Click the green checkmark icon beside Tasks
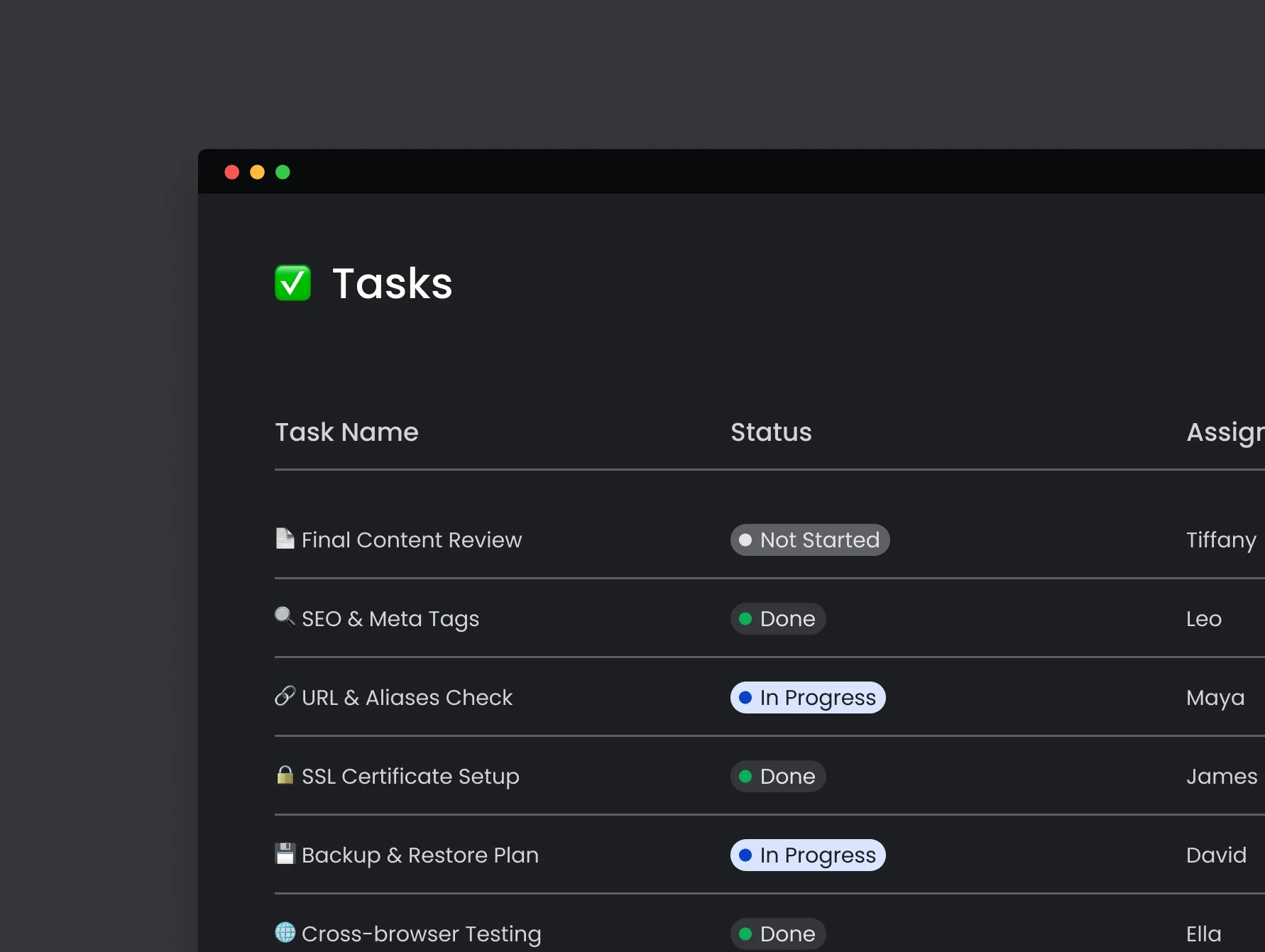The width and height of the screenshot is (1265, 952). (292, 283)
